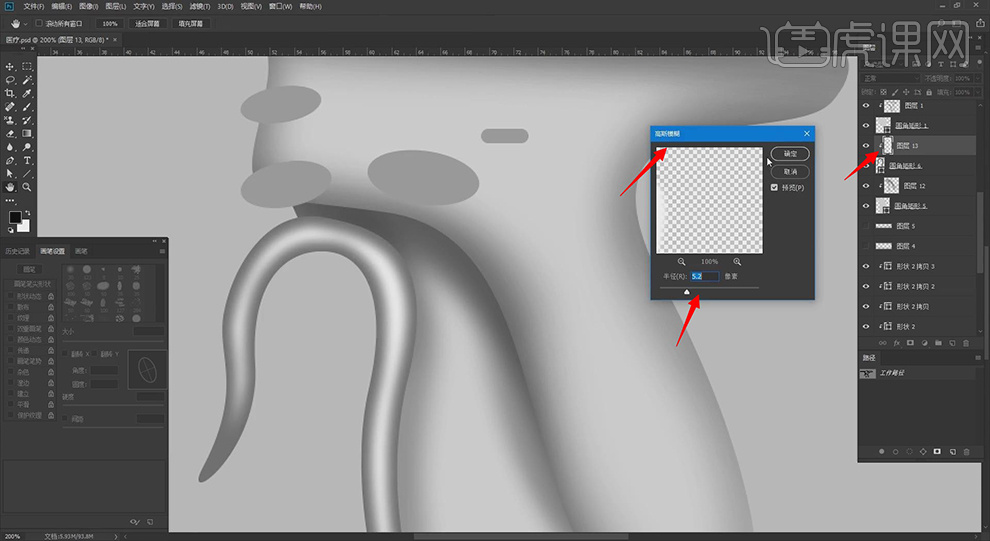The width and height of the screenshot is (990, 541).
Task: Select the Magic Wand tool
Action: (x=27, y=80)
